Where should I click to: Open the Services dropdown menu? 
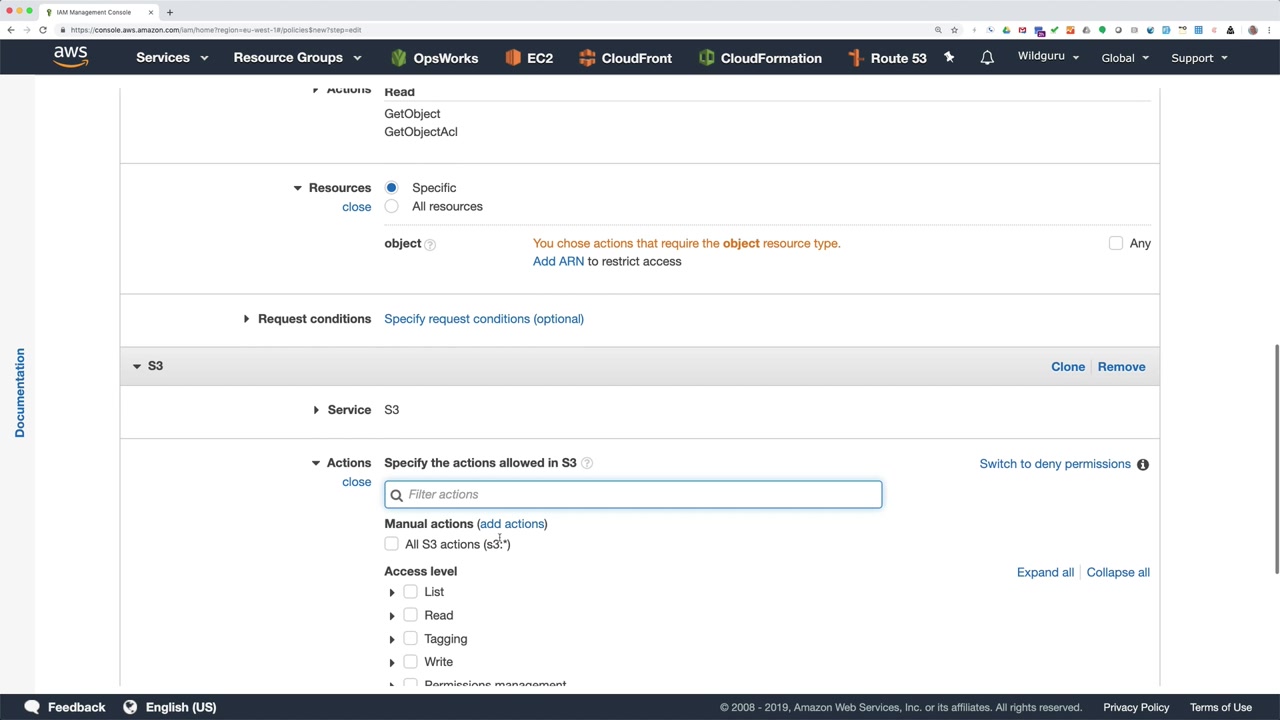(172, 58)
